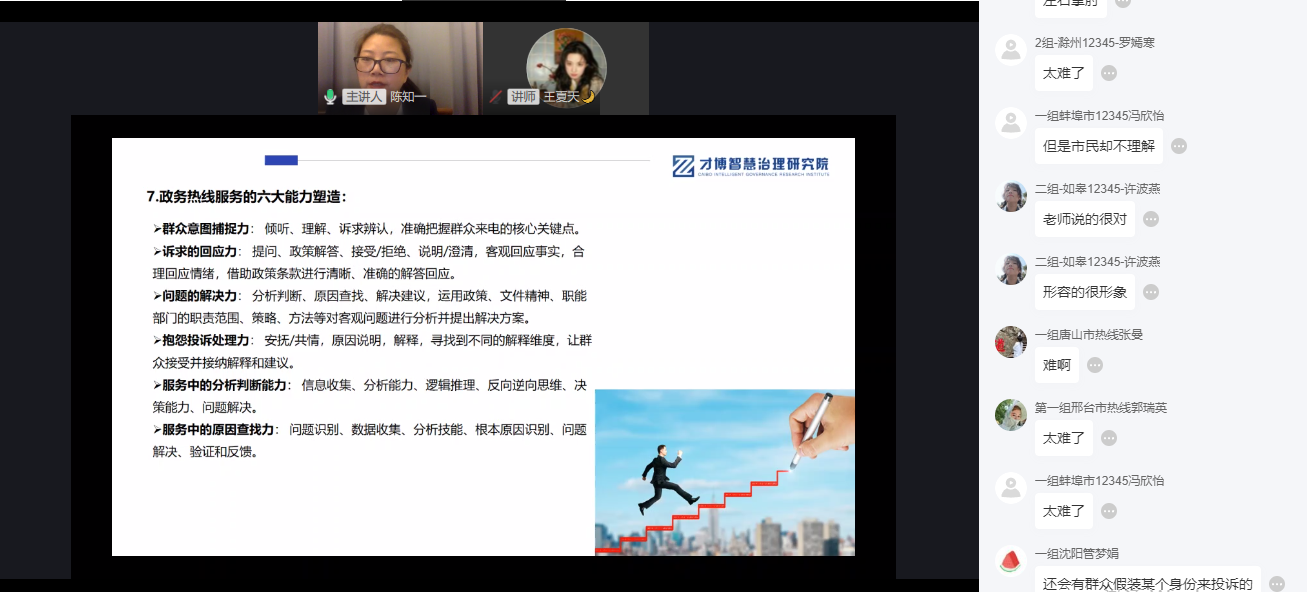Click username 二组-如皋12345-许波燕 above '老师说的很对'
Viewport: 1307px width, 592px height.
click(x=1097, y=189)
